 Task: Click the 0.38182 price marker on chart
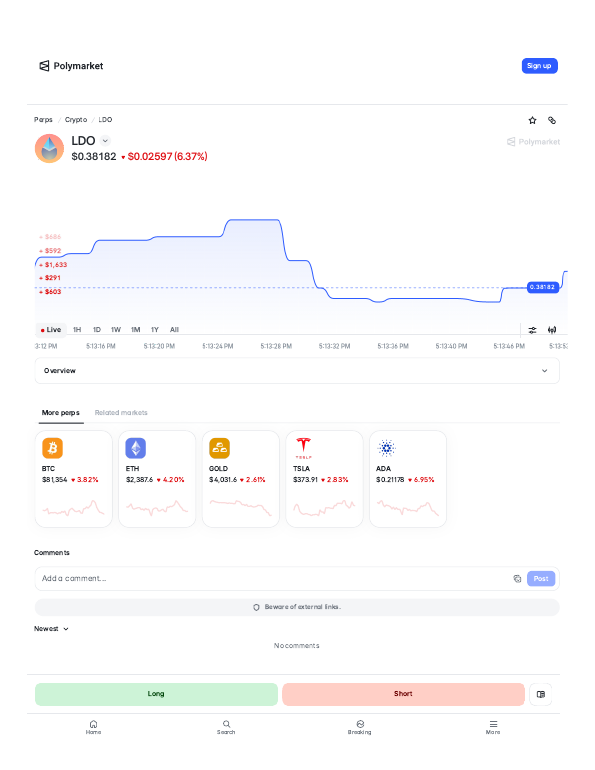(x=542, y=287)
